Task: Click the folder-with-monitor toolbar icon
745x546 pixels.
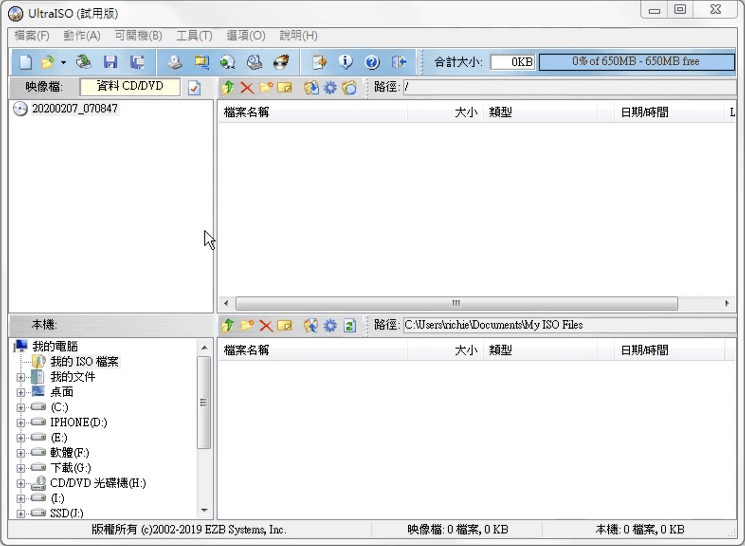Action: coord(201,62)
